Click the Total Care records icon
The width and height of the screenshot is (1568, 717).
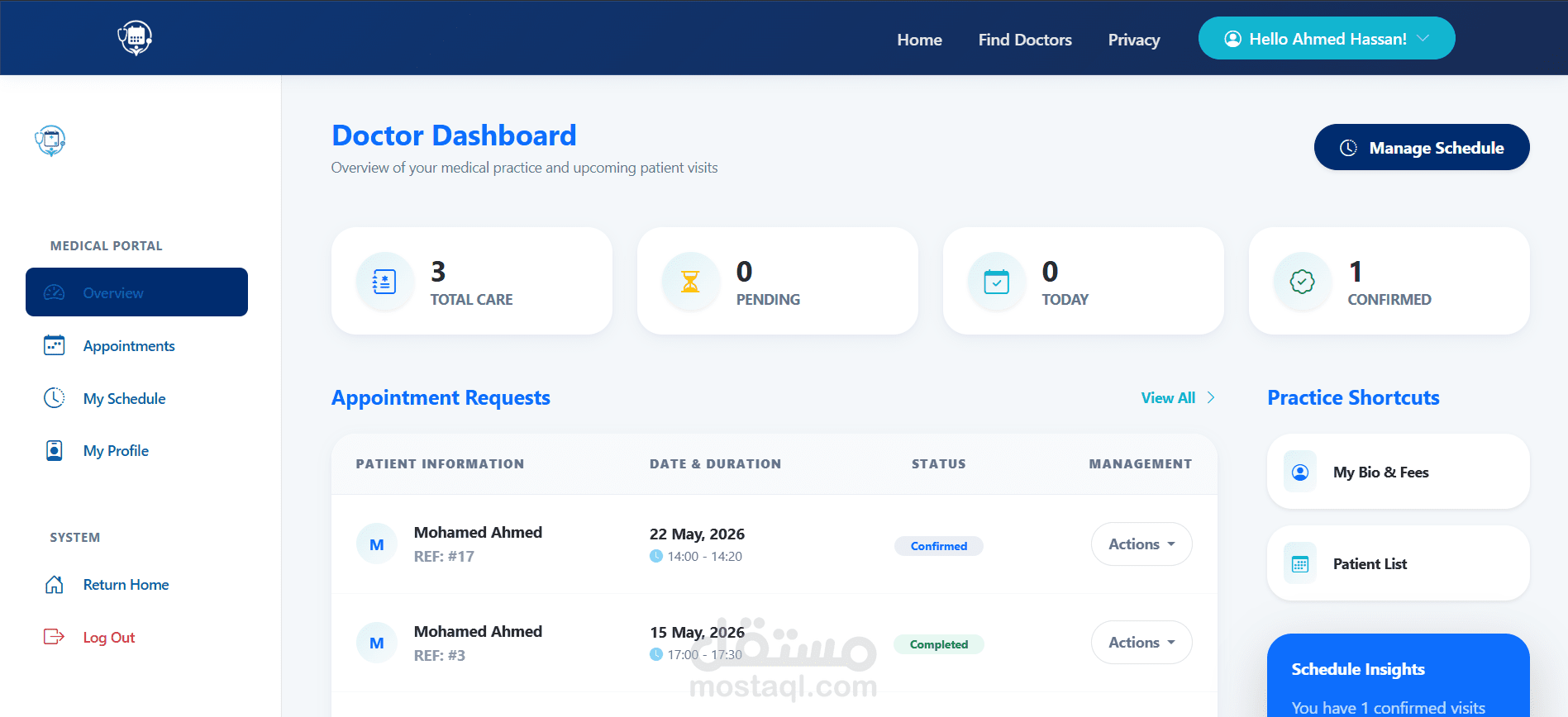coord(384,282)
